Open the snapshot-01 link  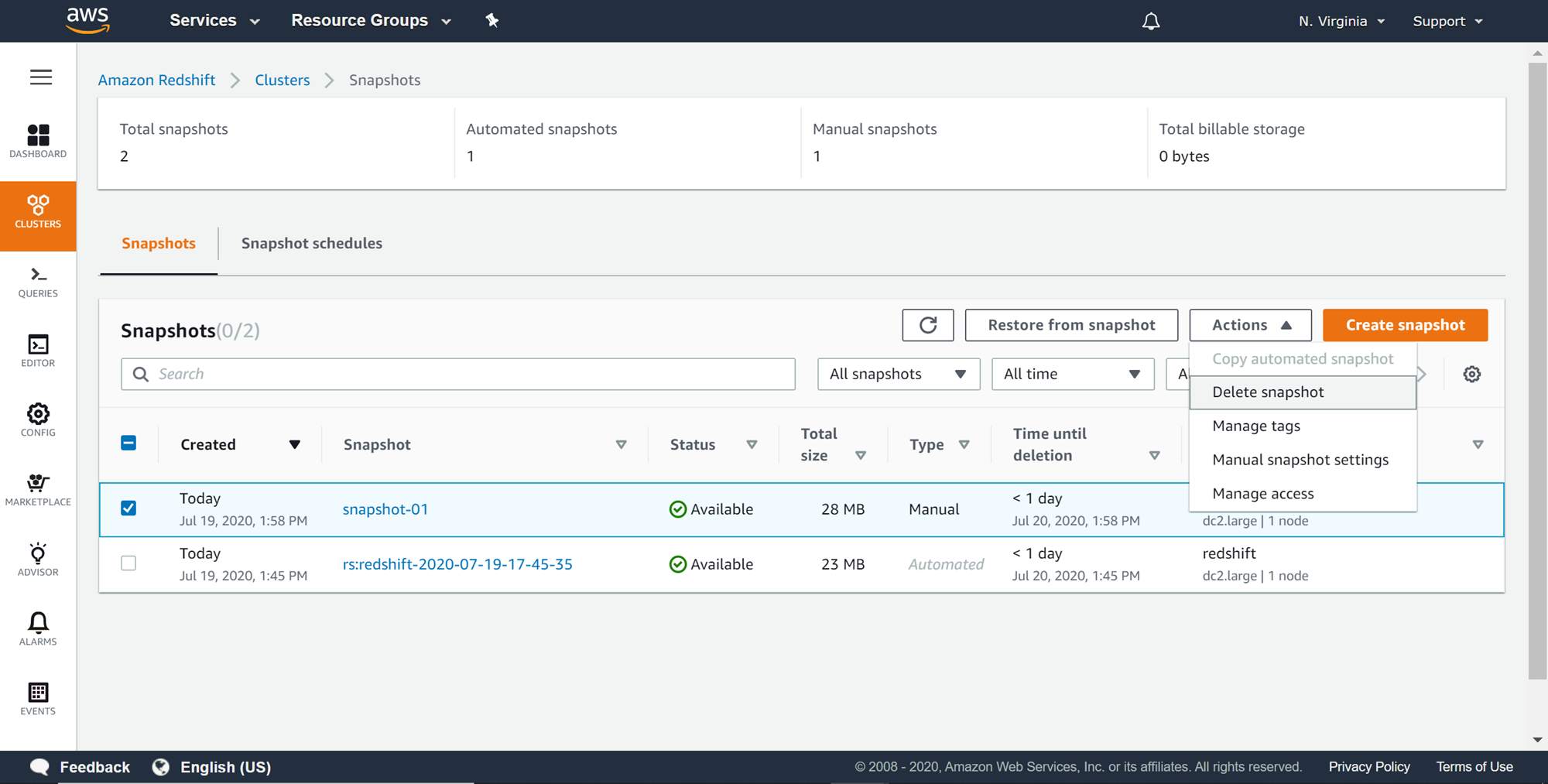(385, 509)
